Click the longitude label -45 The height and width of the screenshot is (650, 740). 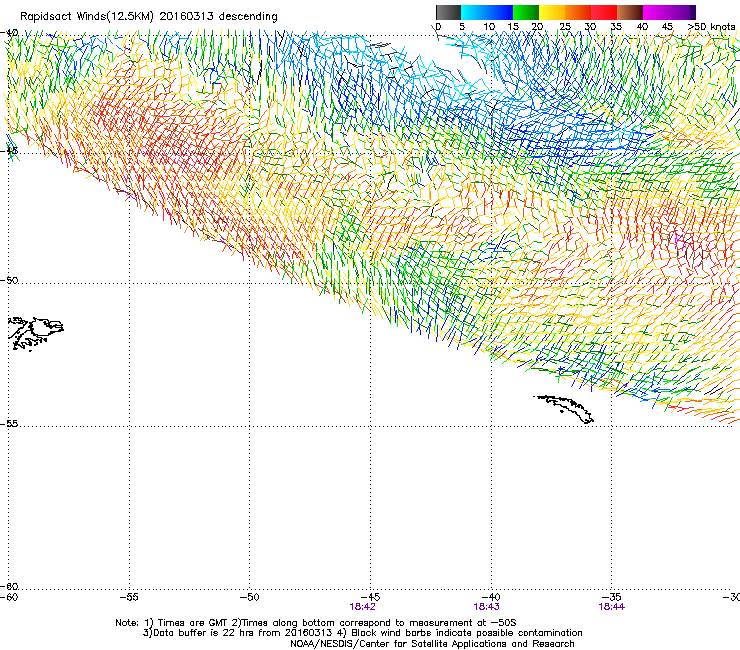coord(370,597)
